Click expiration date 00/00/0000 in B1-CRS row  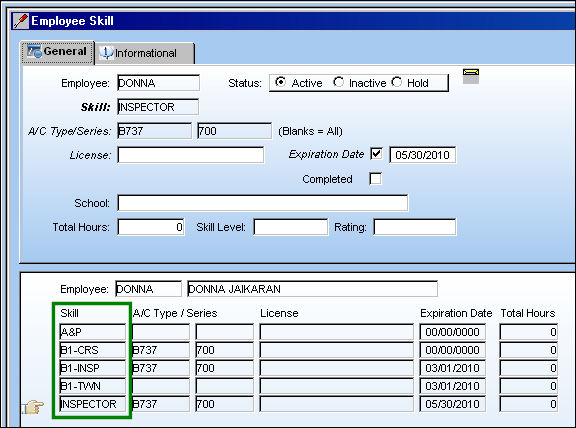pos(453,350)
